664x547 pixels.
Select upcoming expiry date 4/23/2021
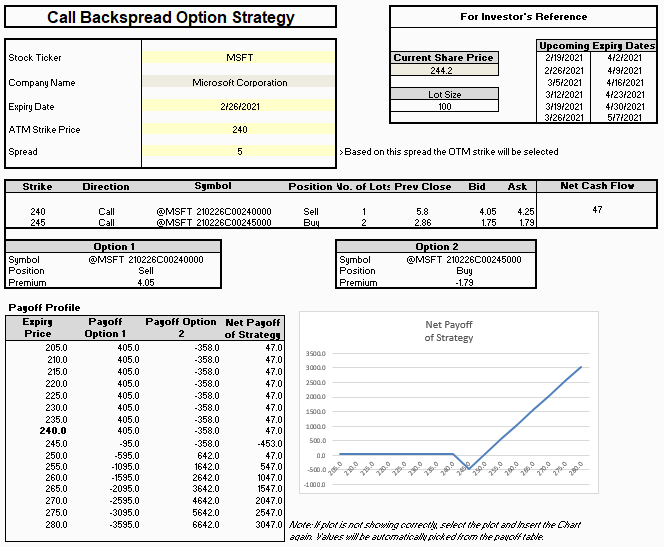pyautogui.click(x=624, y=94)
